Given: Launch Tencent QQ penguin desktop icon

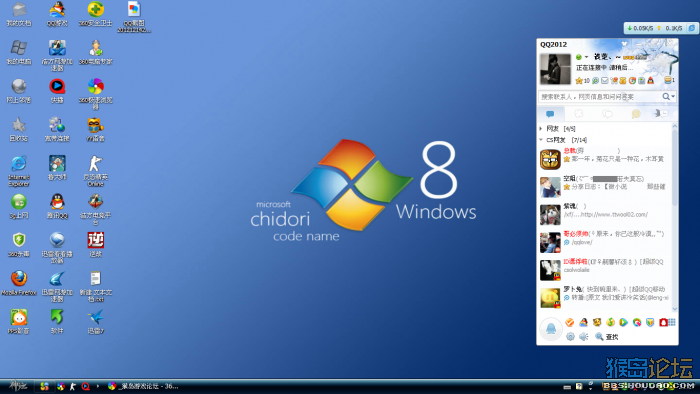Looking at the screenshot, I should coord(57,206).
